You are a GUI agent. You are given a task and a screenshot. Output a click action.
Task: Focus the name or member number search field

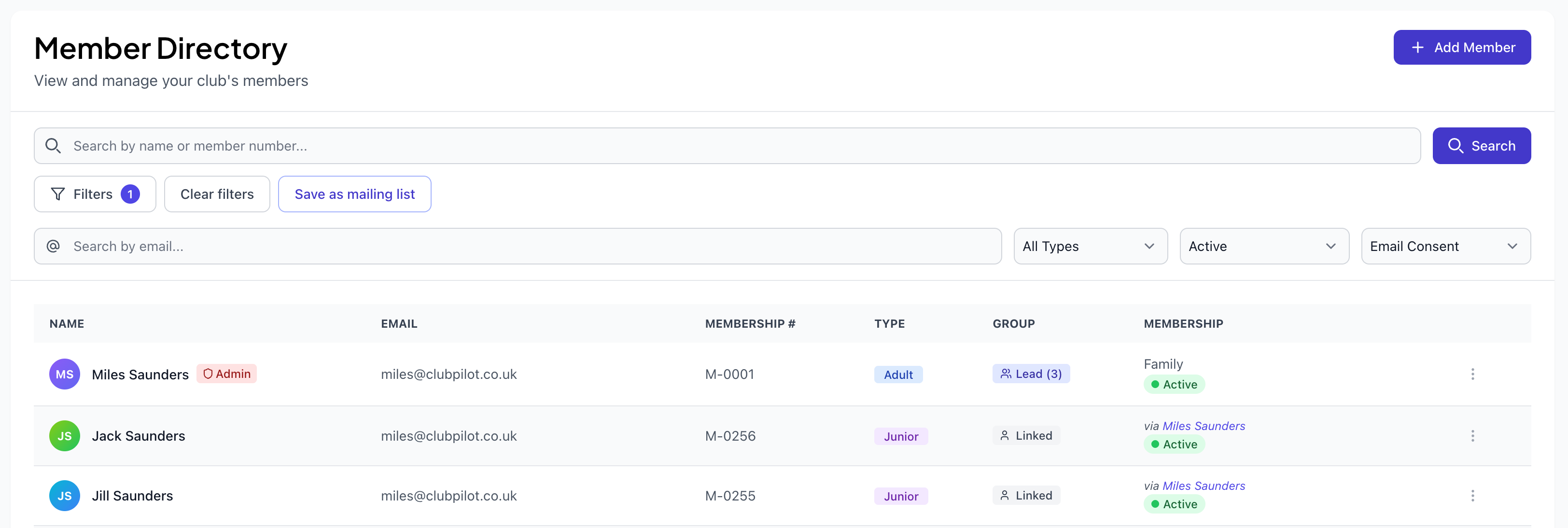[x=727, y=146]
